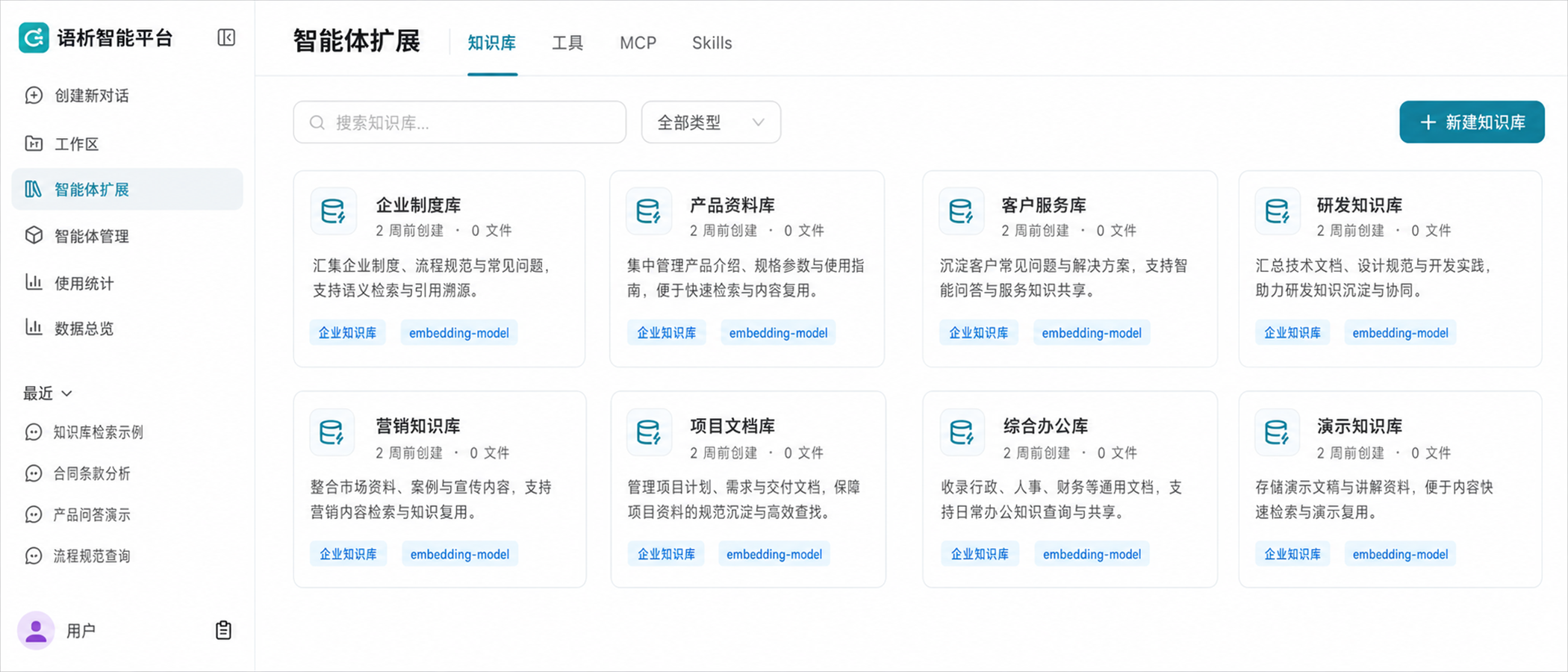Click the database icon on 项目文档库 card

click(648, 432)
